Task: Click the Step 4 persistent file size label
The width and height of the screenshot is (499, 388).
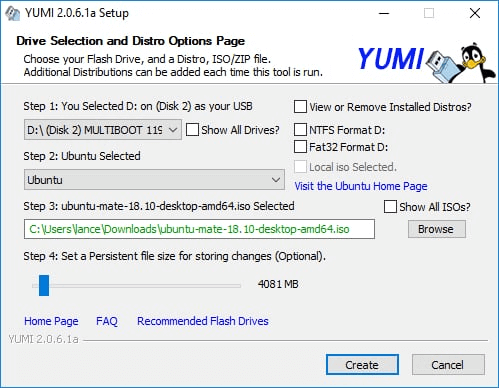Action: pyautogui.click(x=174, y=256)
